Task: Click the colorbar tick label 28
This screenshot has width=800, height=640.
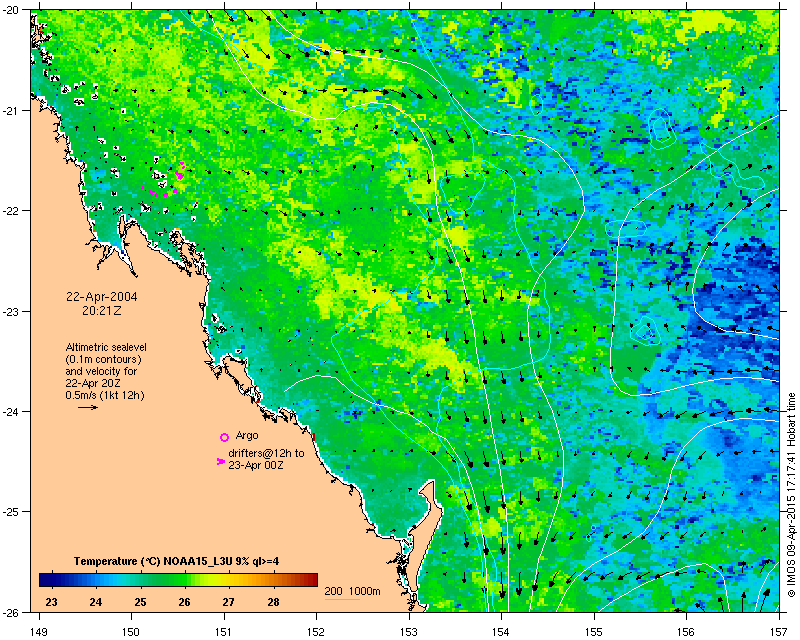Action: point(273,602)
